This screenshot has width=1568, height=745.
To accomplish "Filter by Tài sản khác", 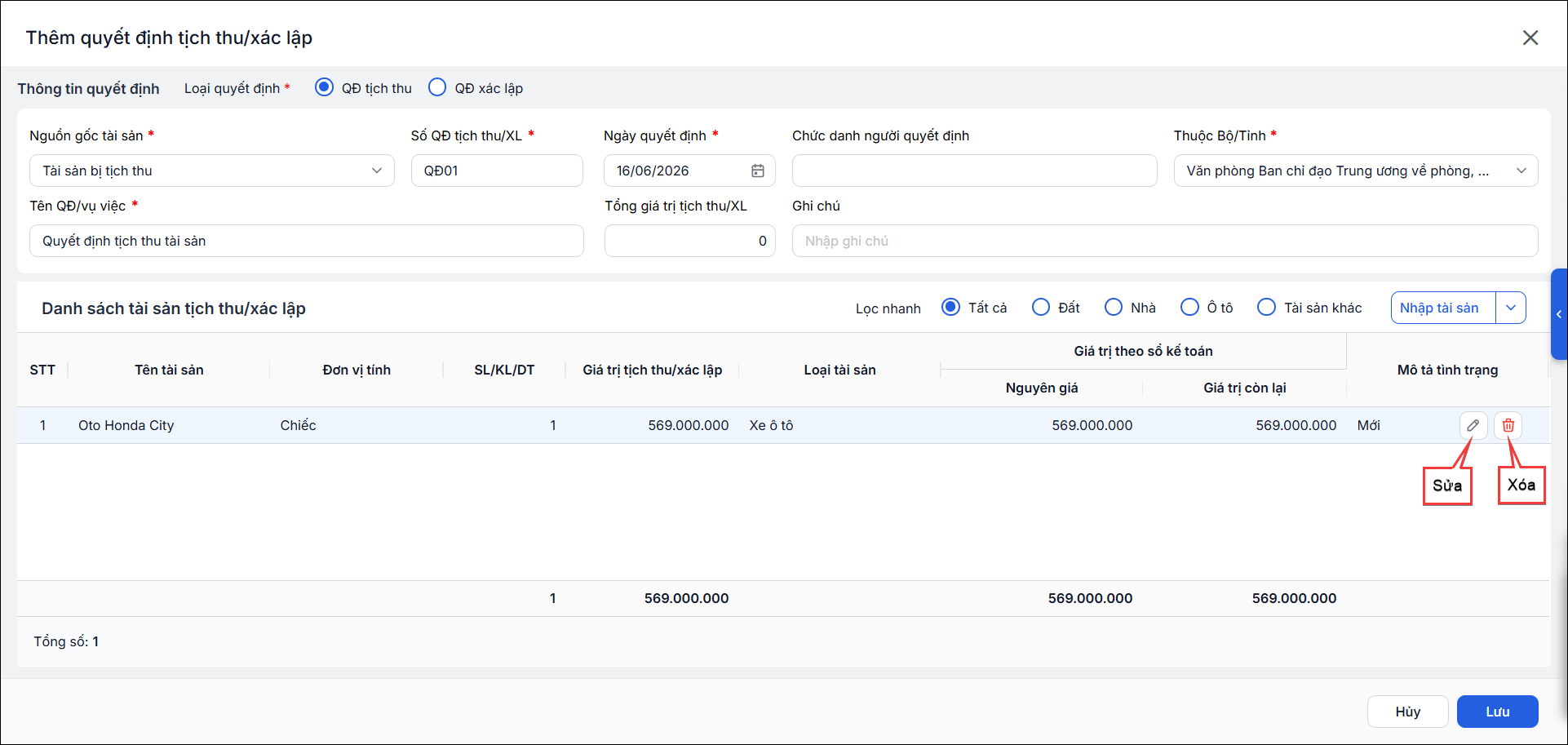I will (x=1266, y=308).
